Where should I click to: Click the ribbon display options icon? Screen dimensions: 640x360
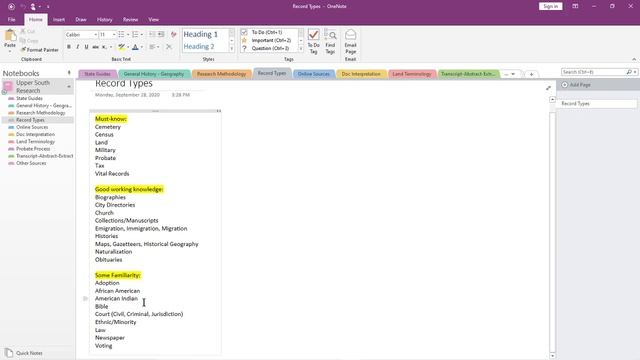point(575,6)
